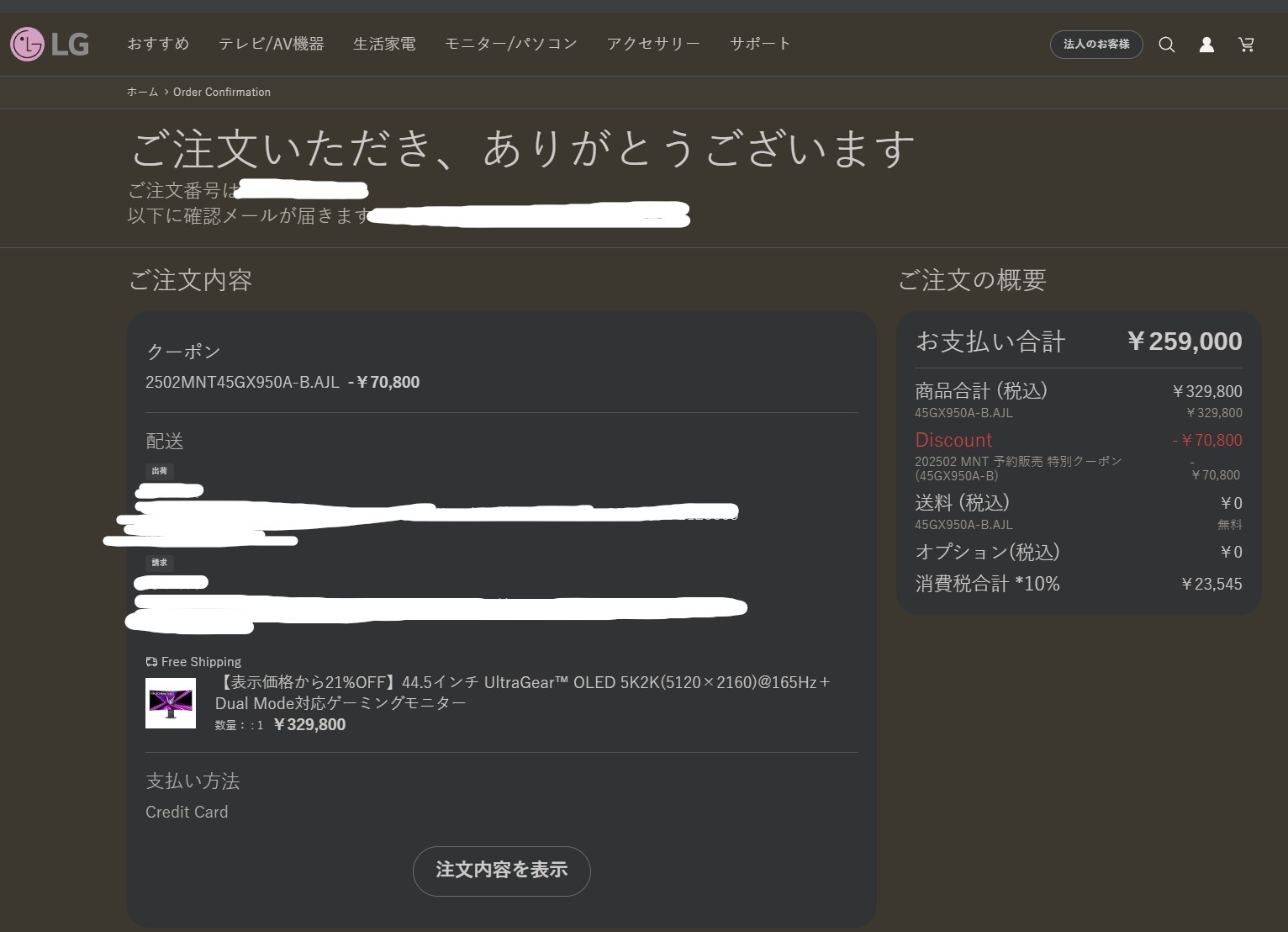The image size is (1288, 932).
Task: Click the 予約販売 特別クーポン description
Action: pos(1018,469)
